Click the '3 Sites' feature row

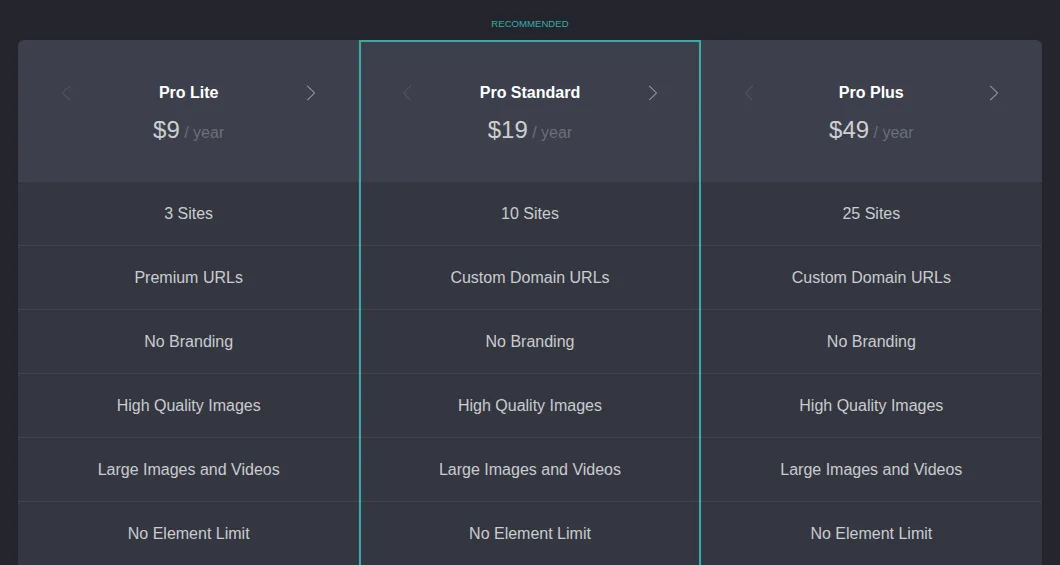coord(189,214)
